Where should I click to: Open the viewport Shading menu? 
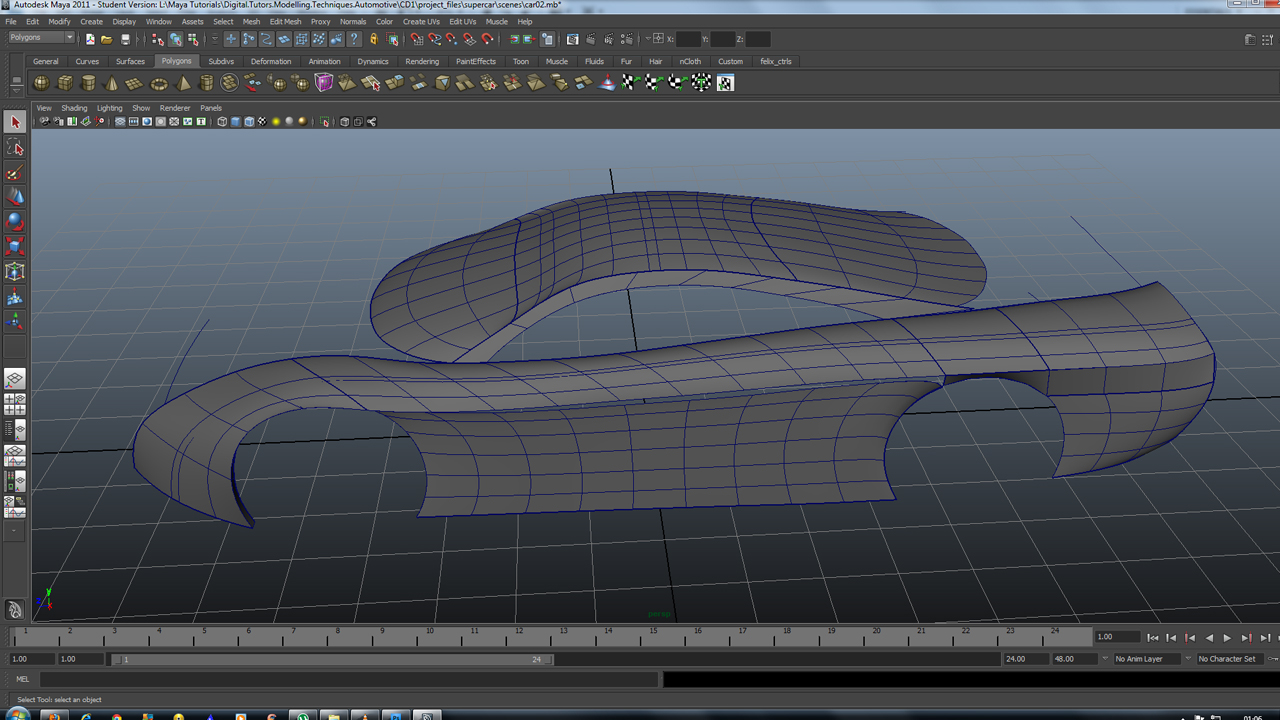(74, 108)
